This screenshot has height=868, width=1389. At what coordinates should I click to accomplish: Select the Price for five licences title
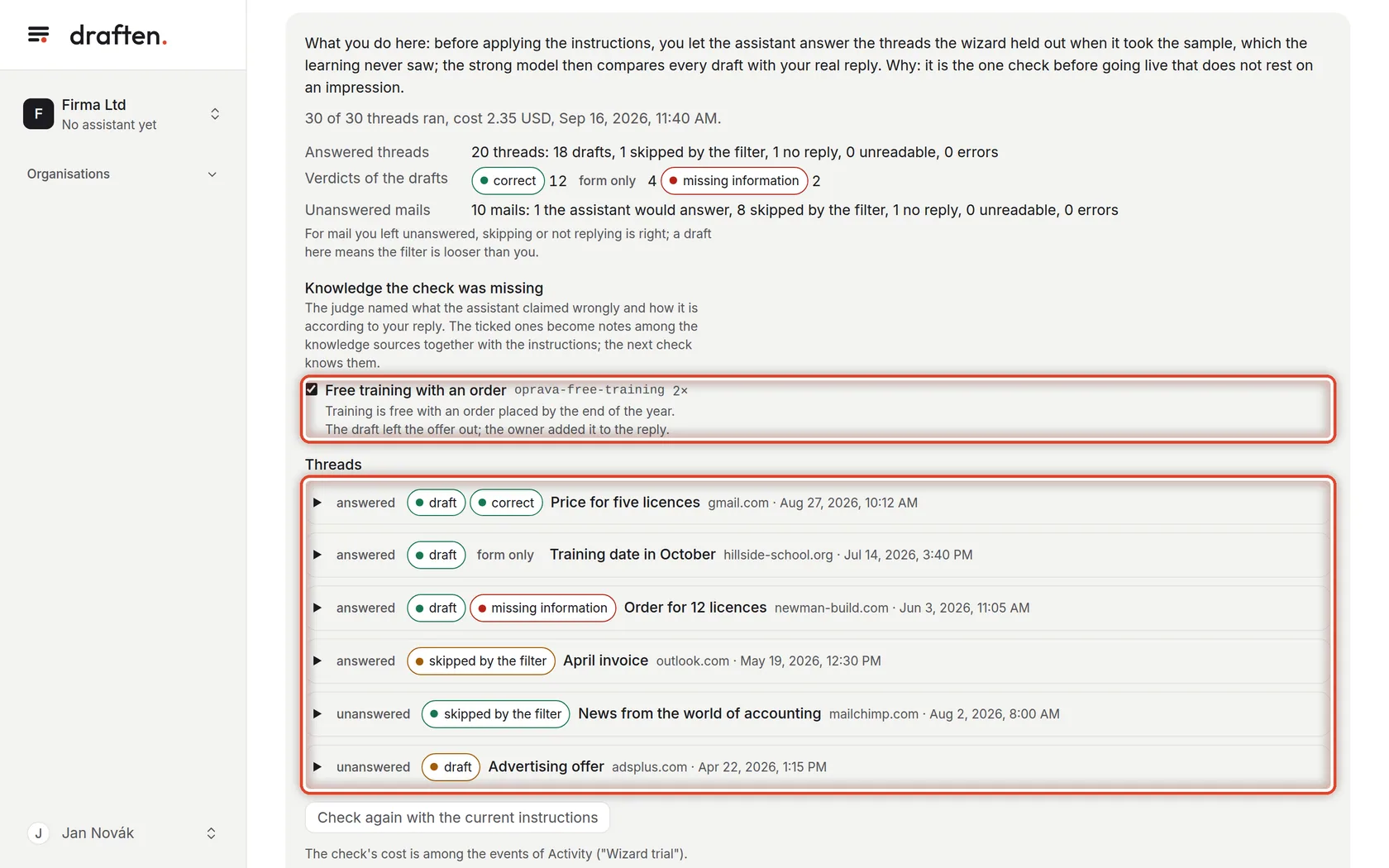[625, 502]
